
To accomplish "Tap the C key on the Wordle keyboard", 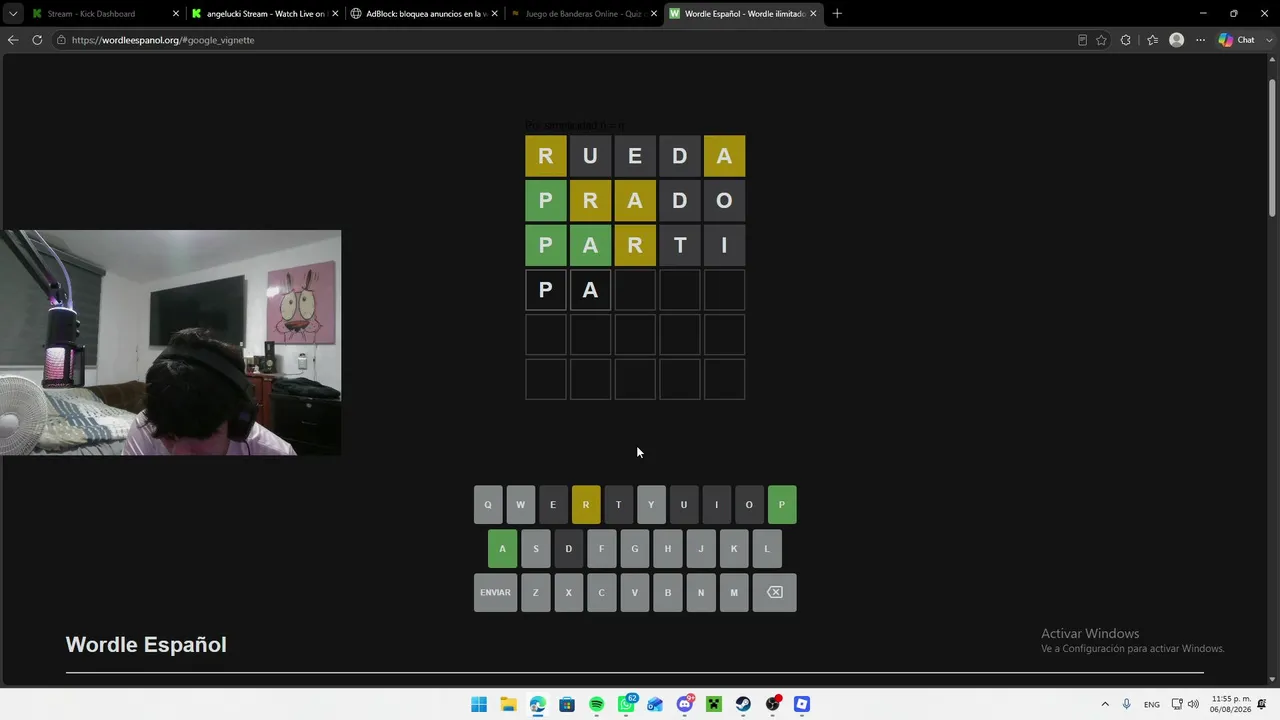I will [x=601, y=592].
